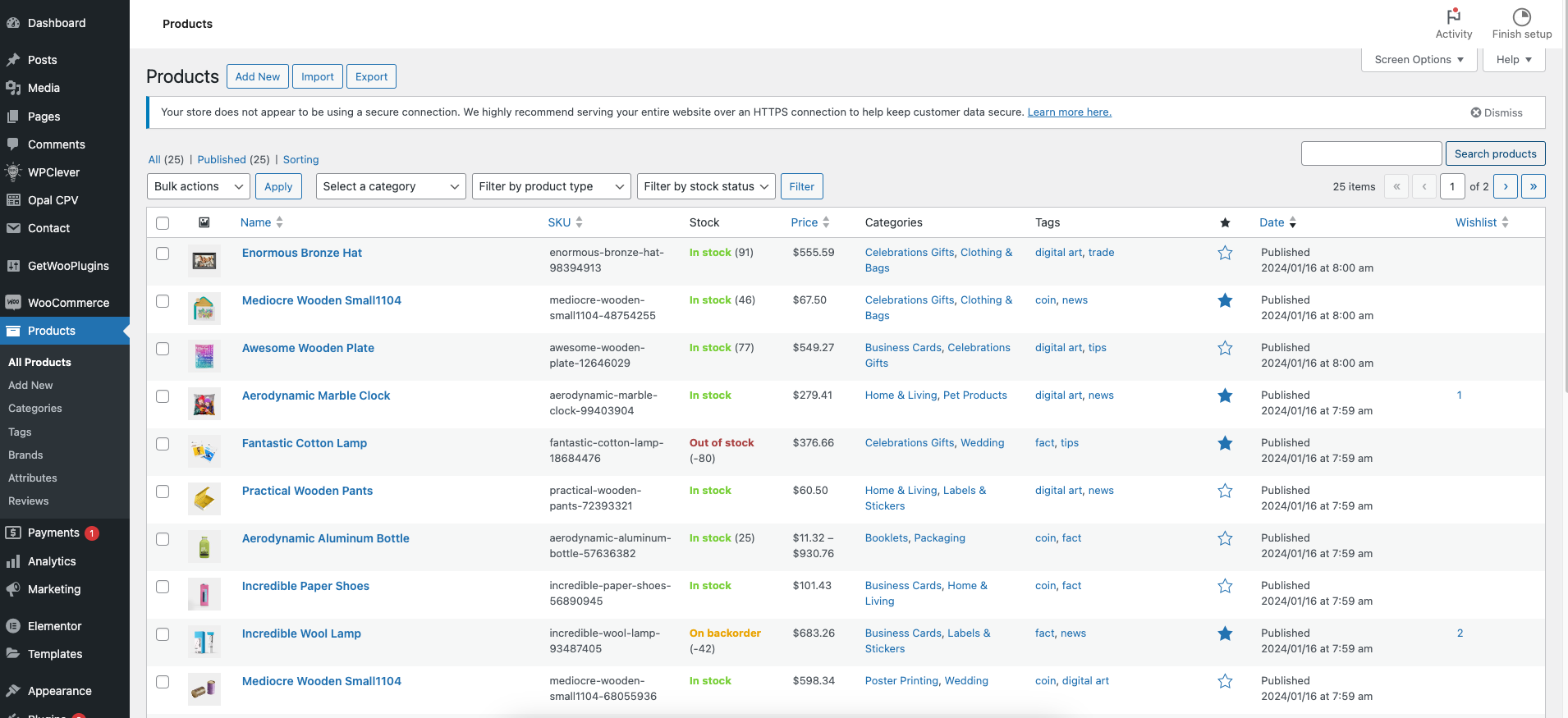1568x718 pixels.
Task: Click the product search input field
Action: pos(1371,153)
